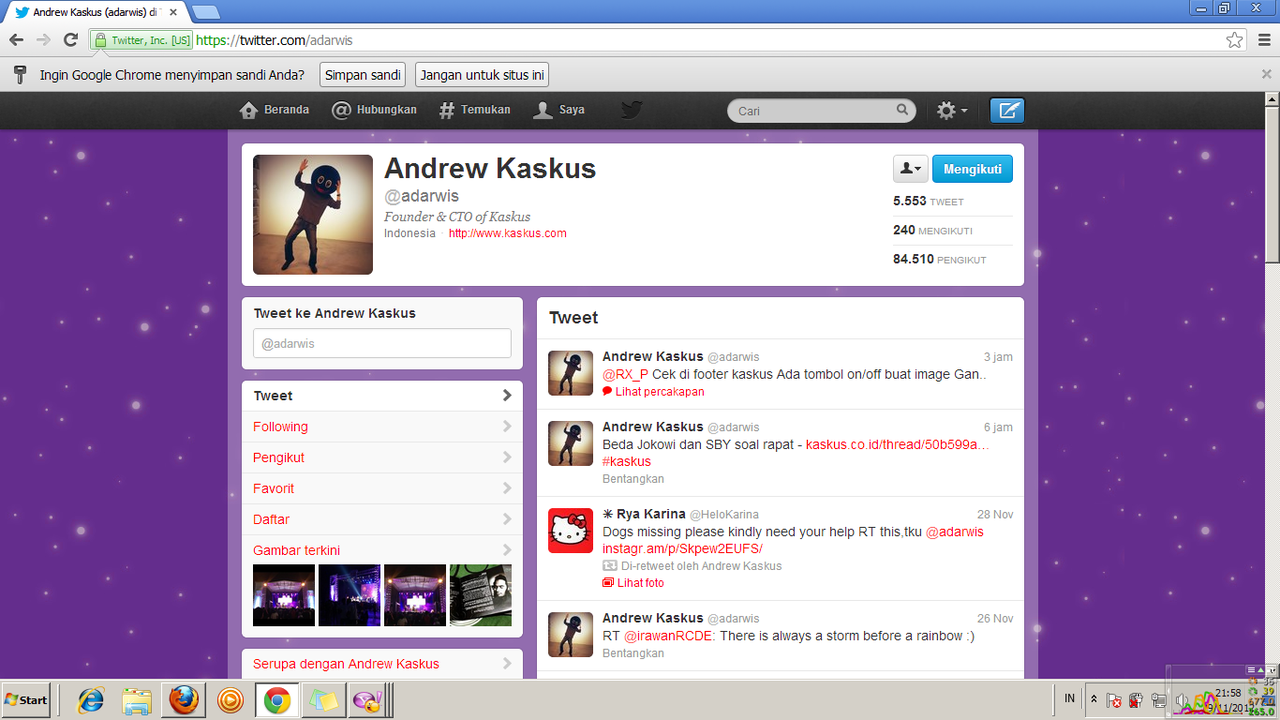Open the Windows Start menu
This screenshot has width=1280, height=720.
pyautogui.click(x=27, y=699)
